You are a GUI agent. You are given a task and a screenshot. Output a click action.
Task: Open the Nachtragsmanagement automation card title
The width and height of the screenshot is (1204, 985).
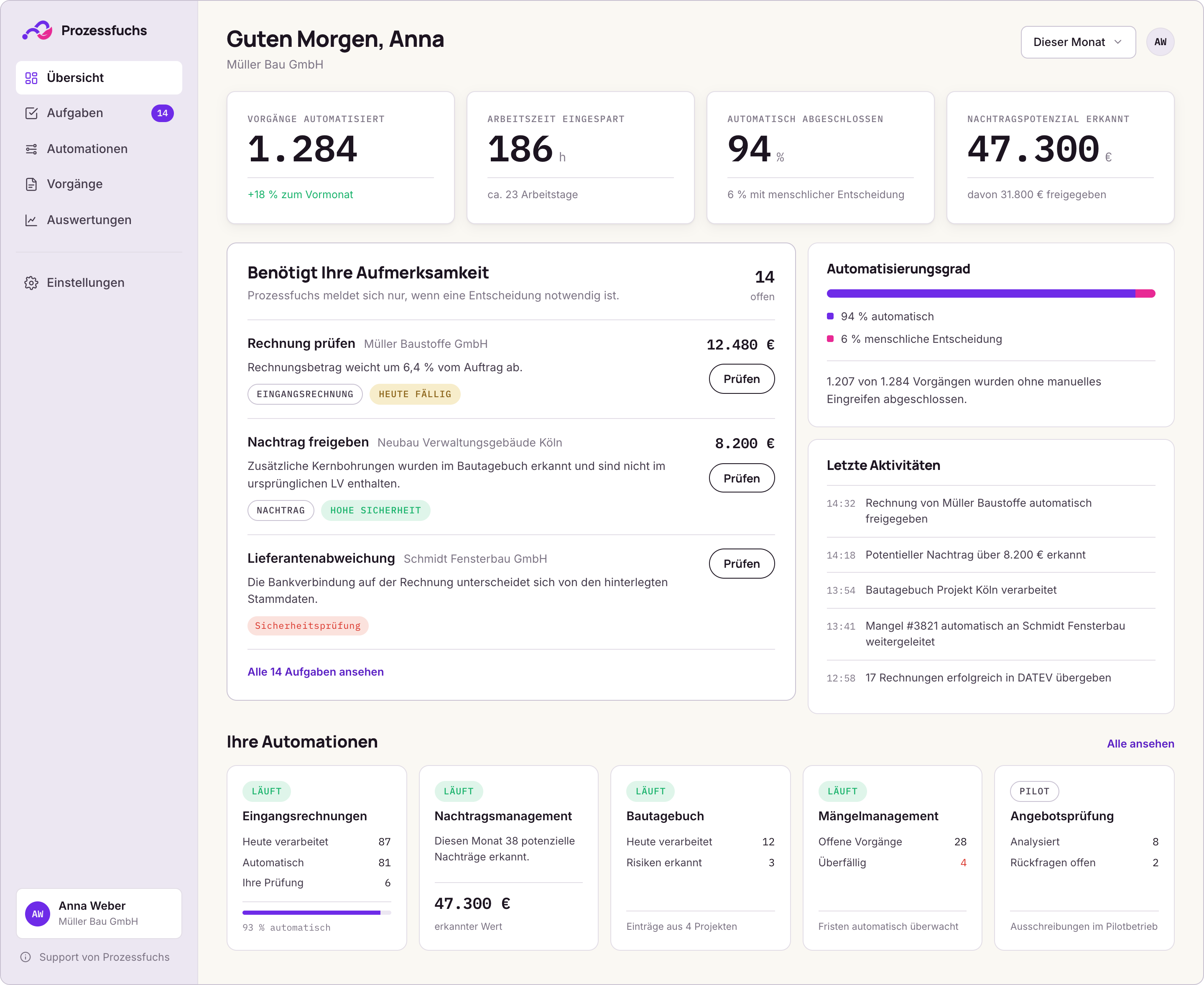(503, 816)
